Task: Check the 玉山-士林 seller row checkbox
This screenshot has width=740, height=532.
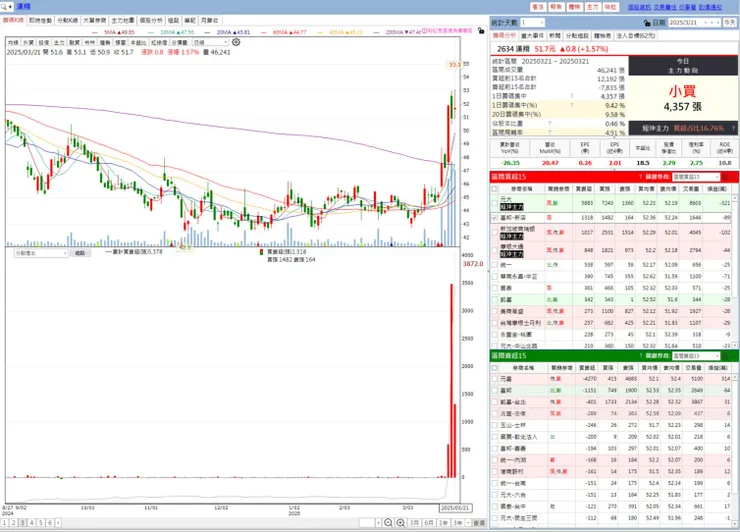Action: 494,425
